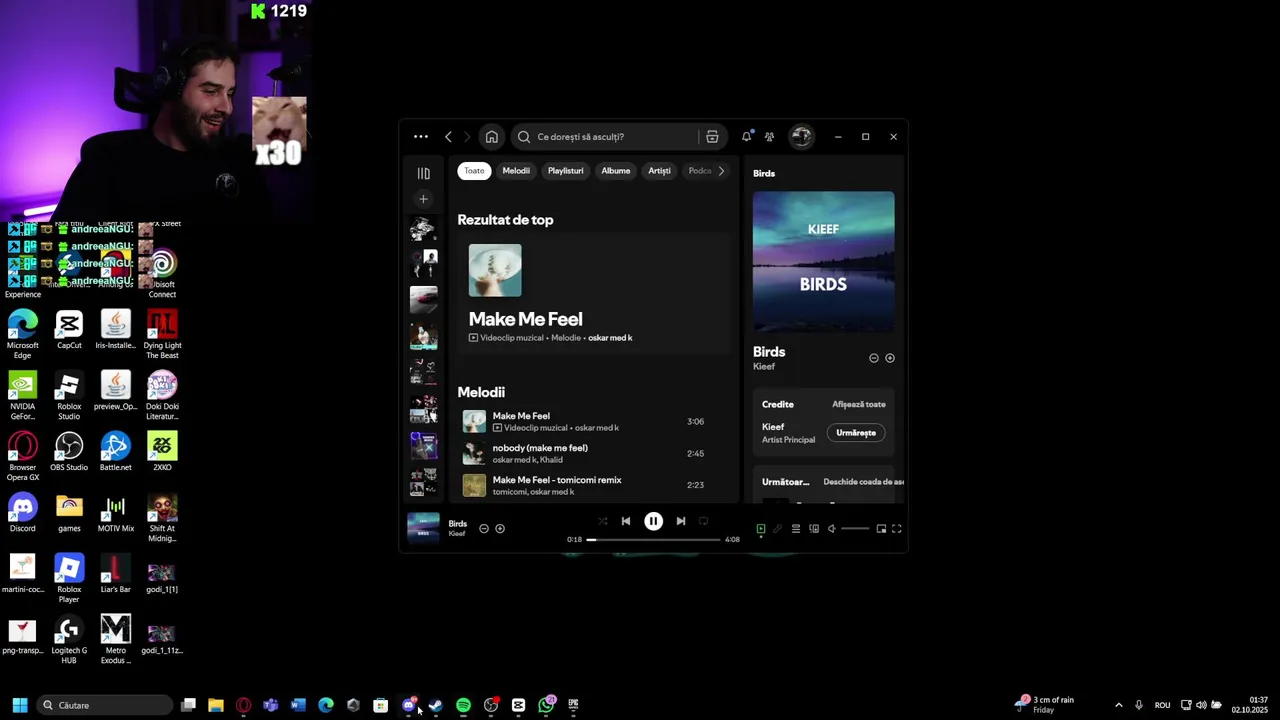Open the Birds album art in side panel
This screenshot has width=1280, height=720.
[824, 262]
